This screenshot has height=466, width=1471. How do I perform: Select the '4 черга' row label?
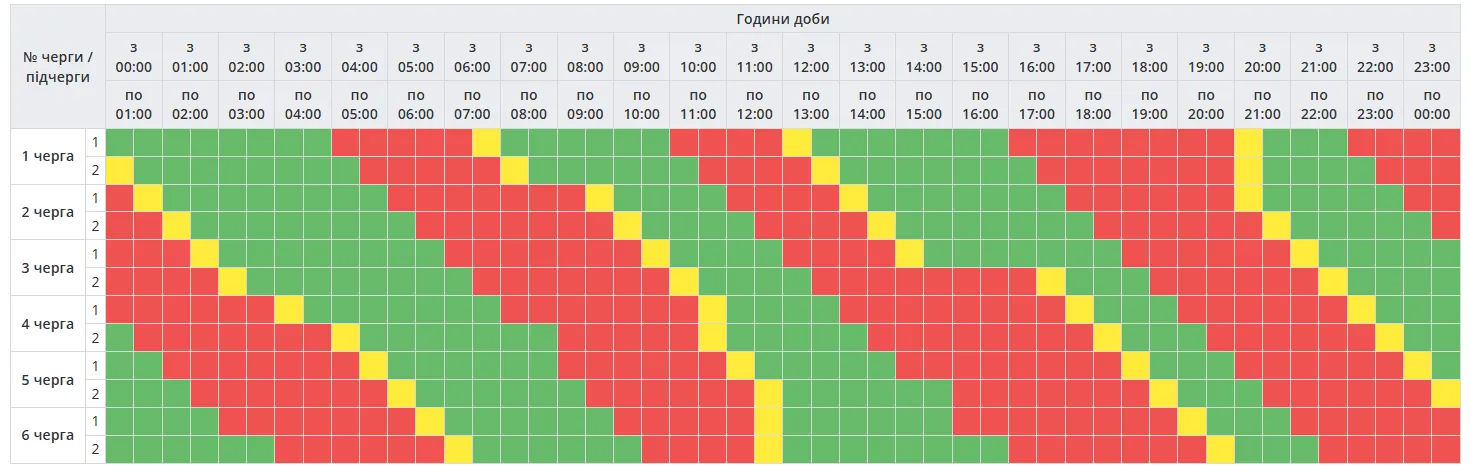(x=48, y=324)
